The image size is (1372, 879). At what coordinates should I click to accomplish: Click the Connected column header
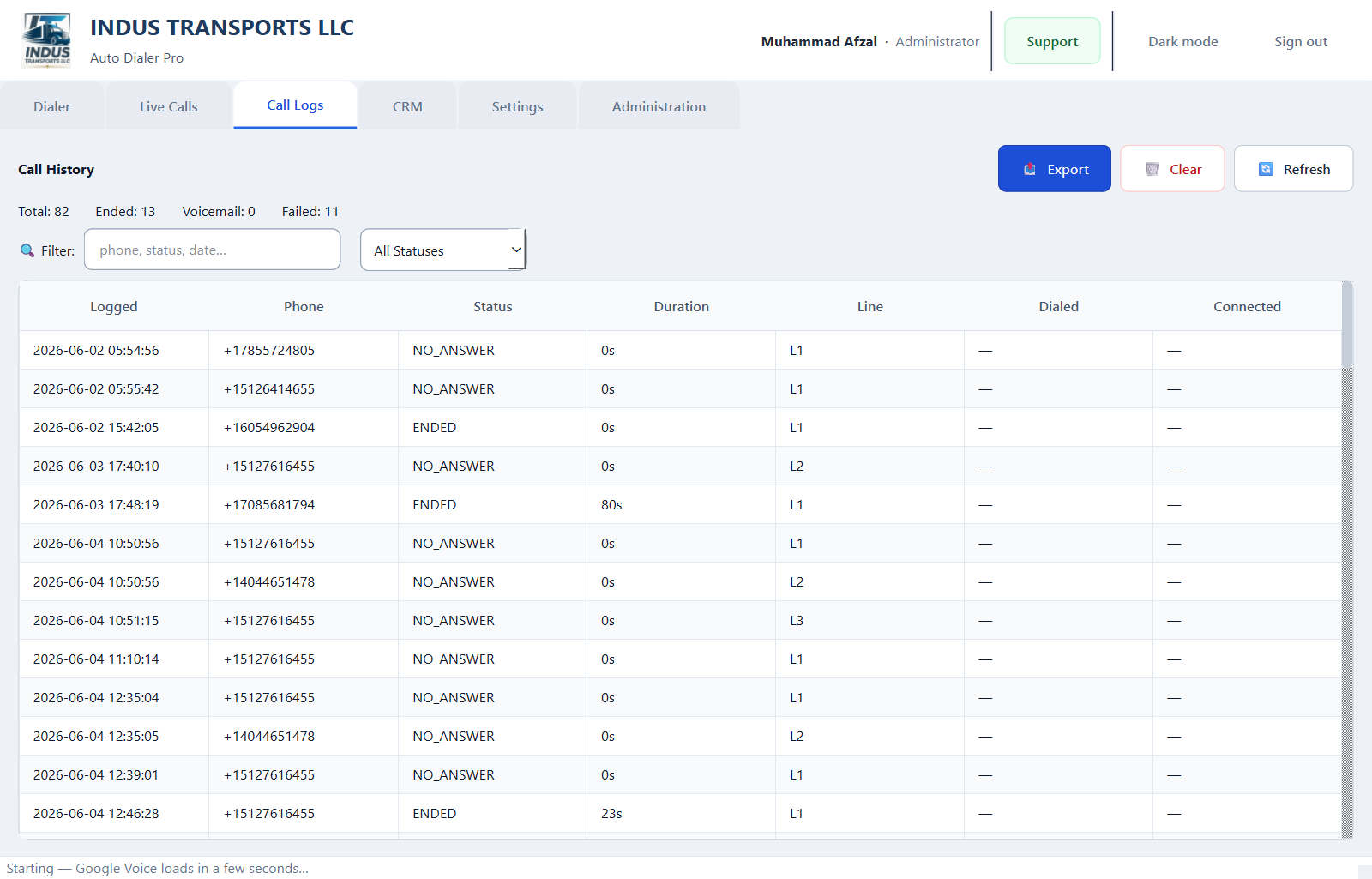[x=1247, y=306]
